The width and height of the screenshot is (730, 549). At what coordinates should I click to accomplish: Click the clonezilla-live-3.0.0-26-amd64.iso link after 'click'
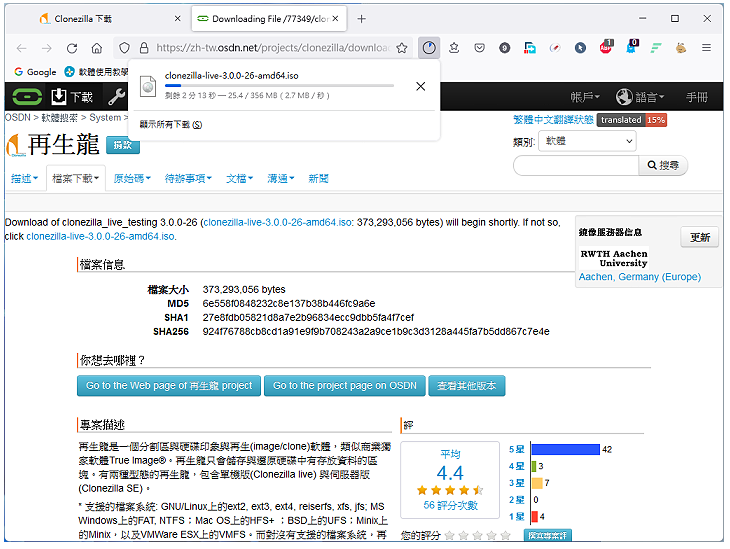pyautogui.click(x=100, y=236)
